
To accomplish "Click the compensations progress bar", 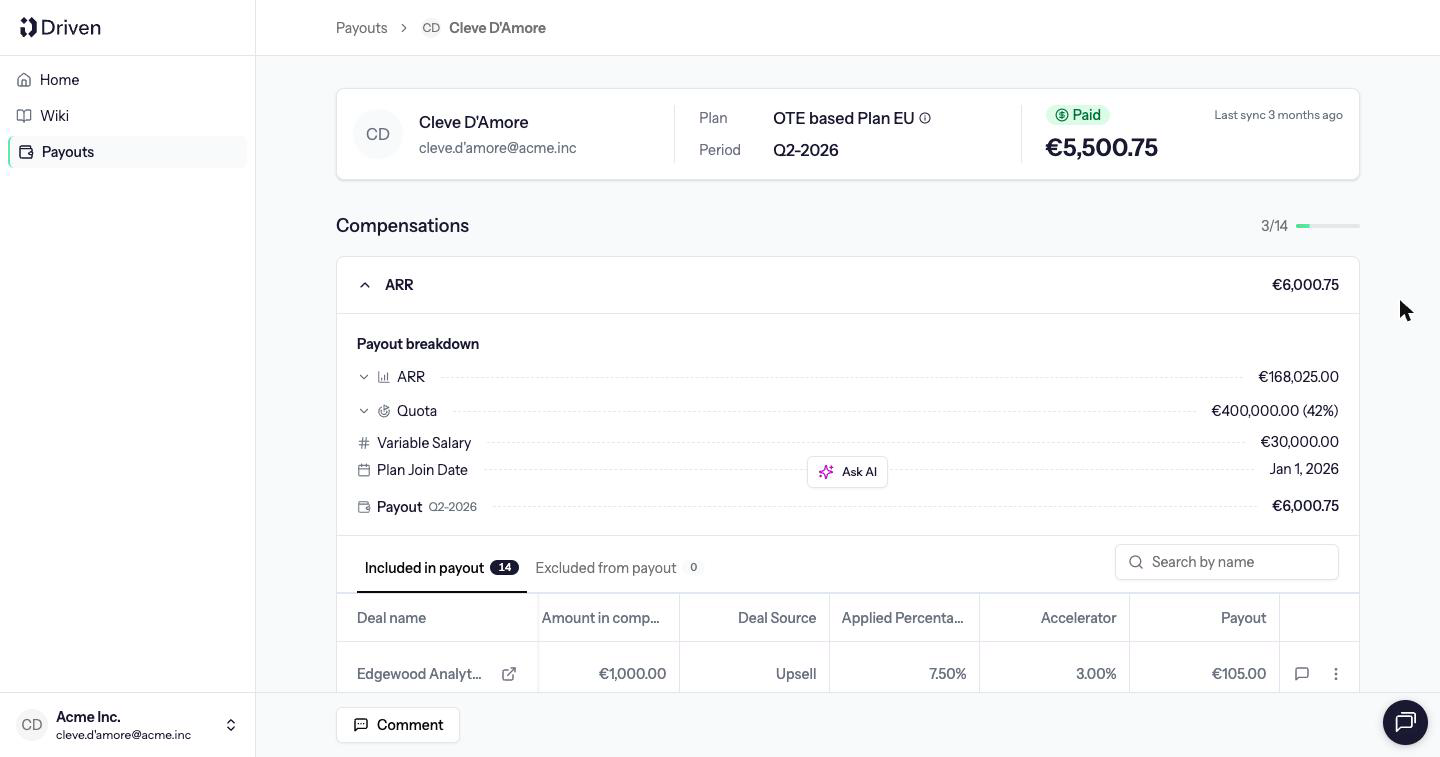I will (x=1328, y=226).
